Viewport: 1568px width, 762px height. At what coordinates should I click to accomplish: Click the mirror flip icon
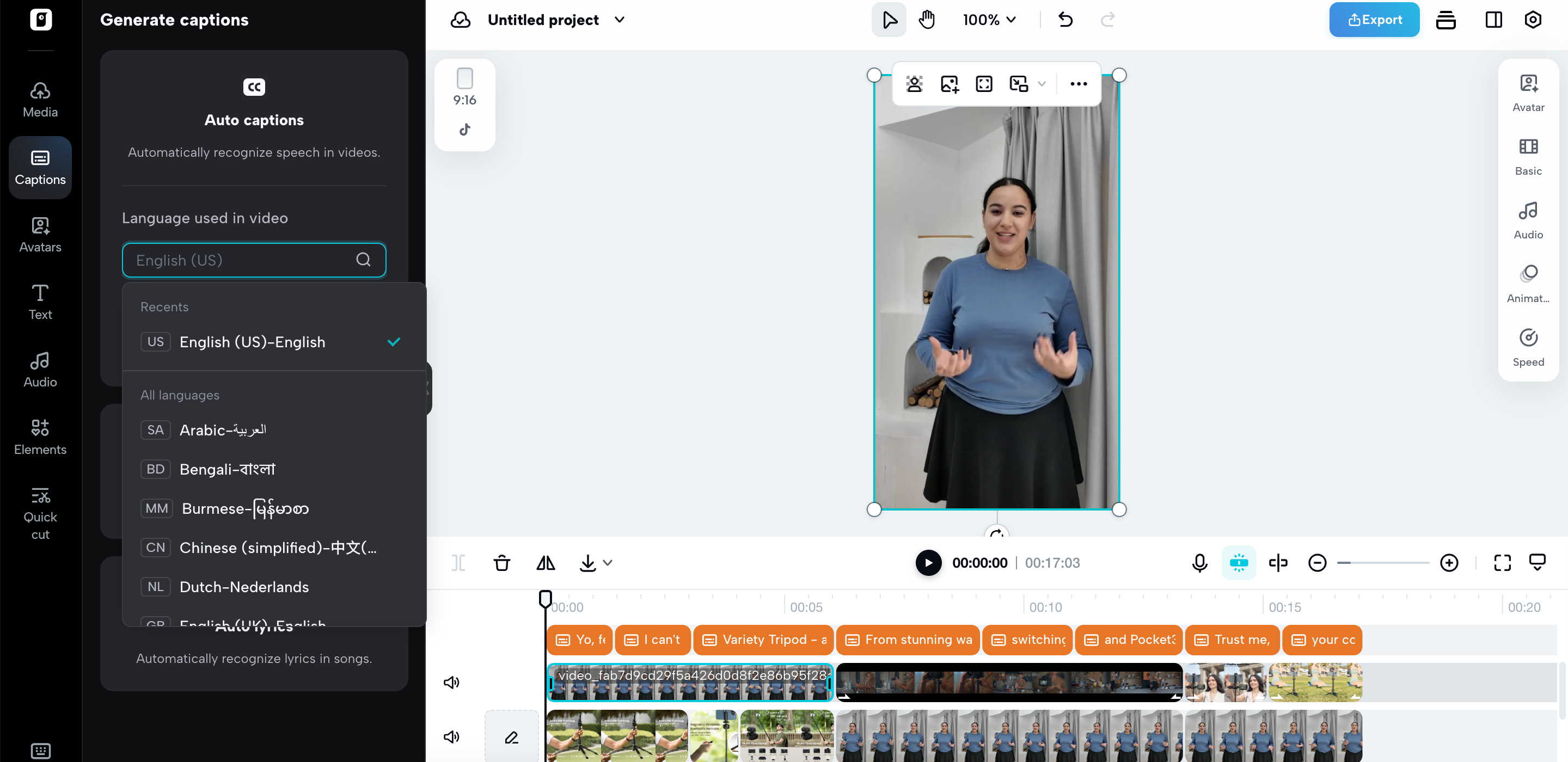coord(546,563)
